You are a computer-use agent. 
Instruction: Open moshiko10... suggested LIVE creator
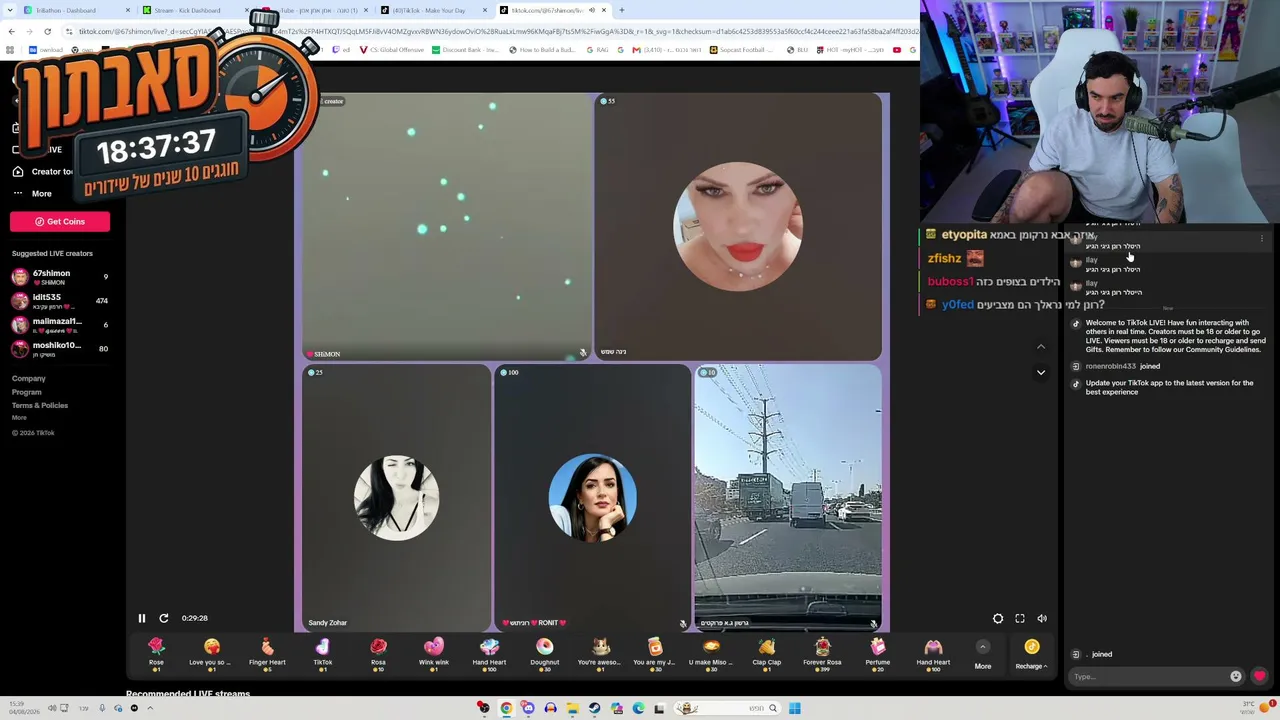60,349
